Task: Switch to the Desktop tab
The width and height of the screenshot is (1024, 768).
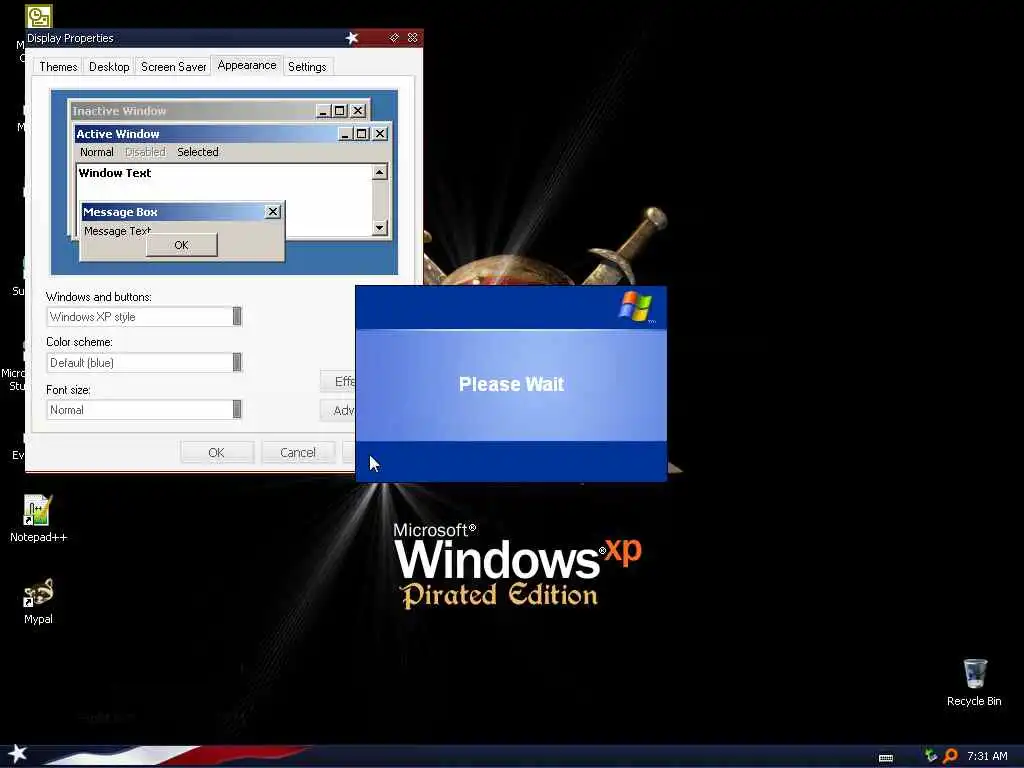Action: (109, 67)
